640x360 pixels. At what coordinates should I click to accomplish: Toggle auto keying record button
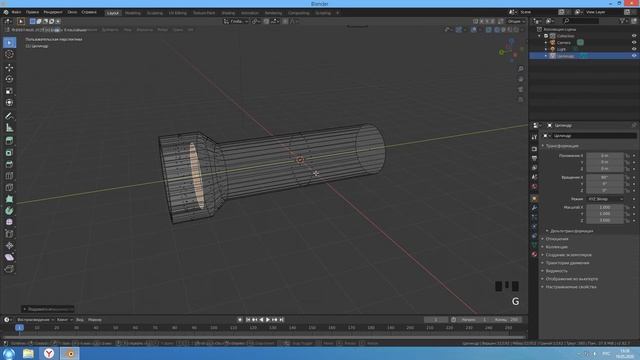(x=240, y=320)
